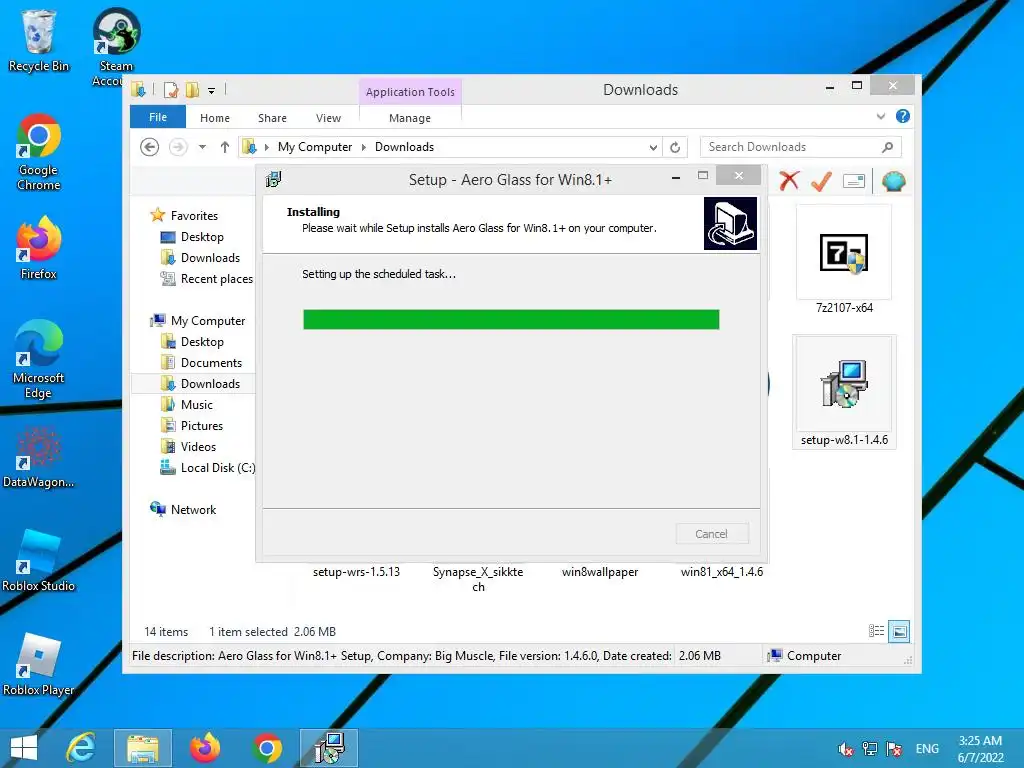Open Microsoft Edge desktop shortcut

click(x=39, y=359)
